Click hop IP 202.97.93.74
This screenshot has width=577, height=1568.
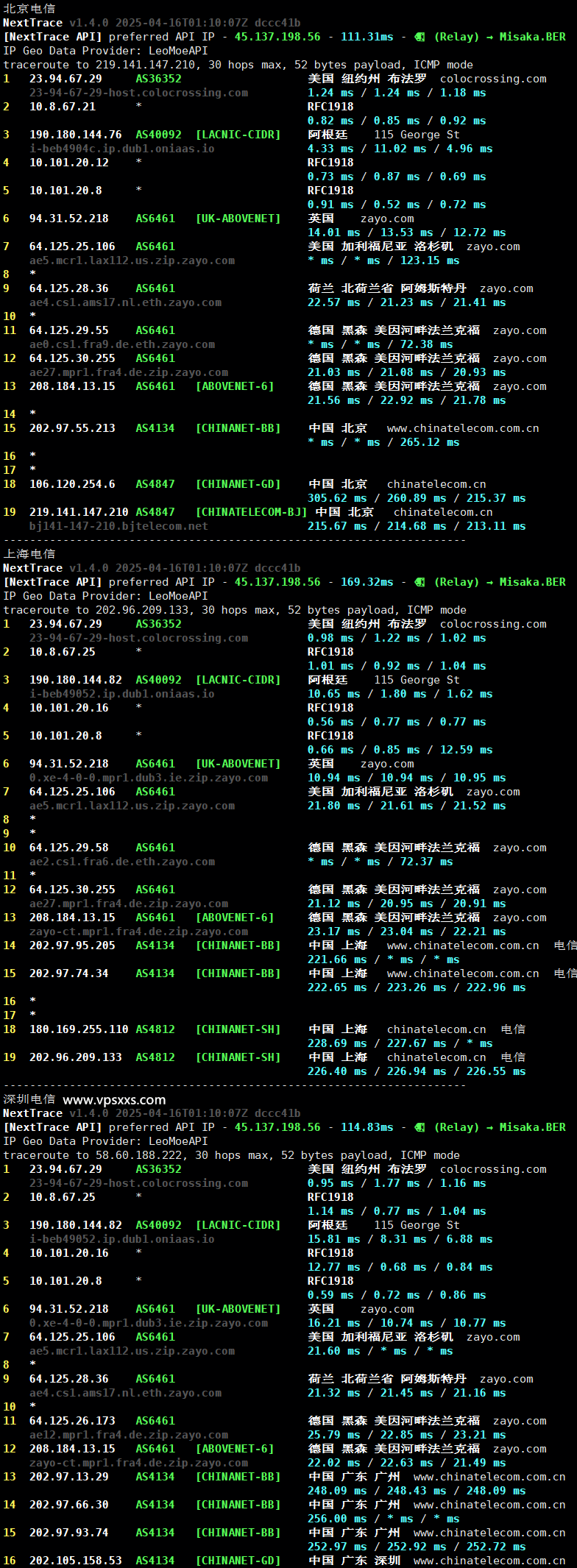click(69, 1533)
